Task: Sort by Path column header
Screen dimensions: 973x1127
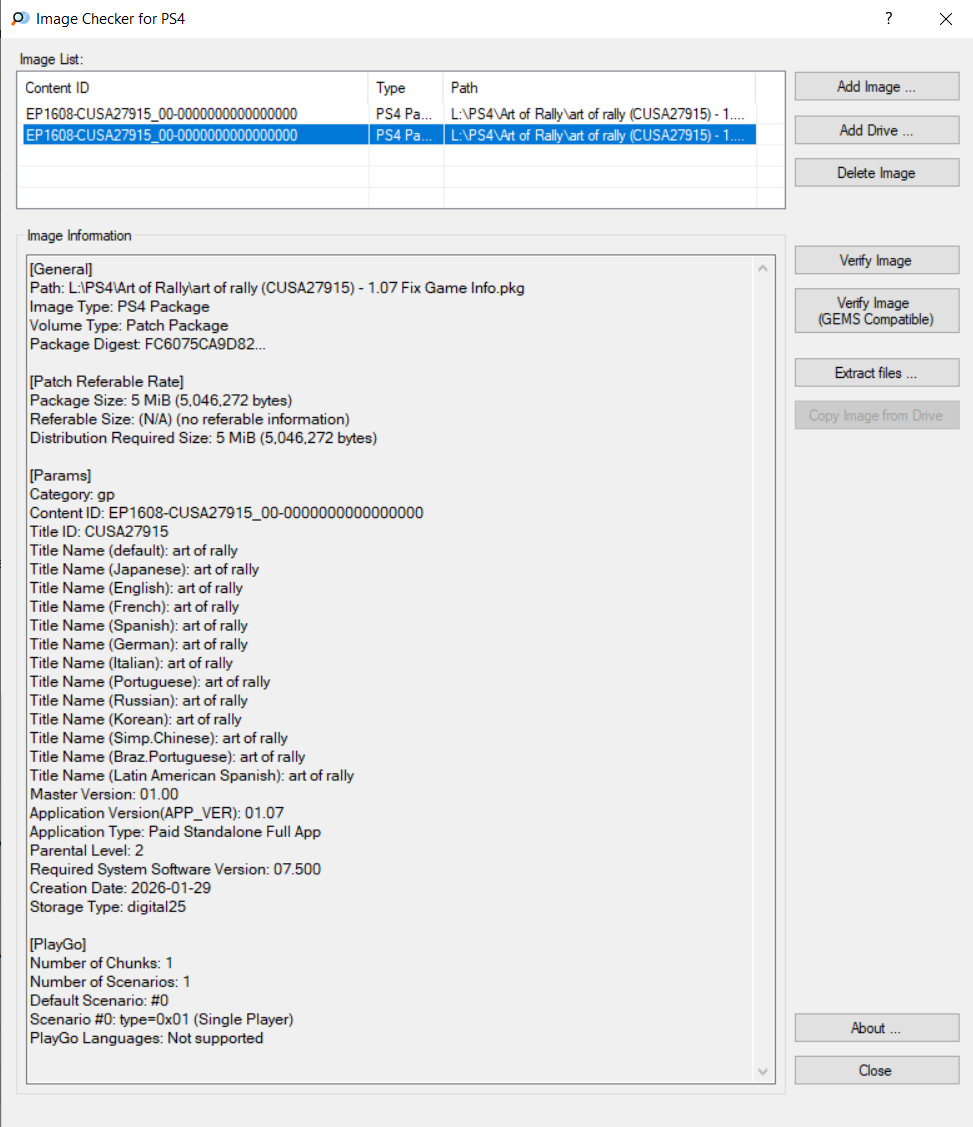Action: (599, 88)
